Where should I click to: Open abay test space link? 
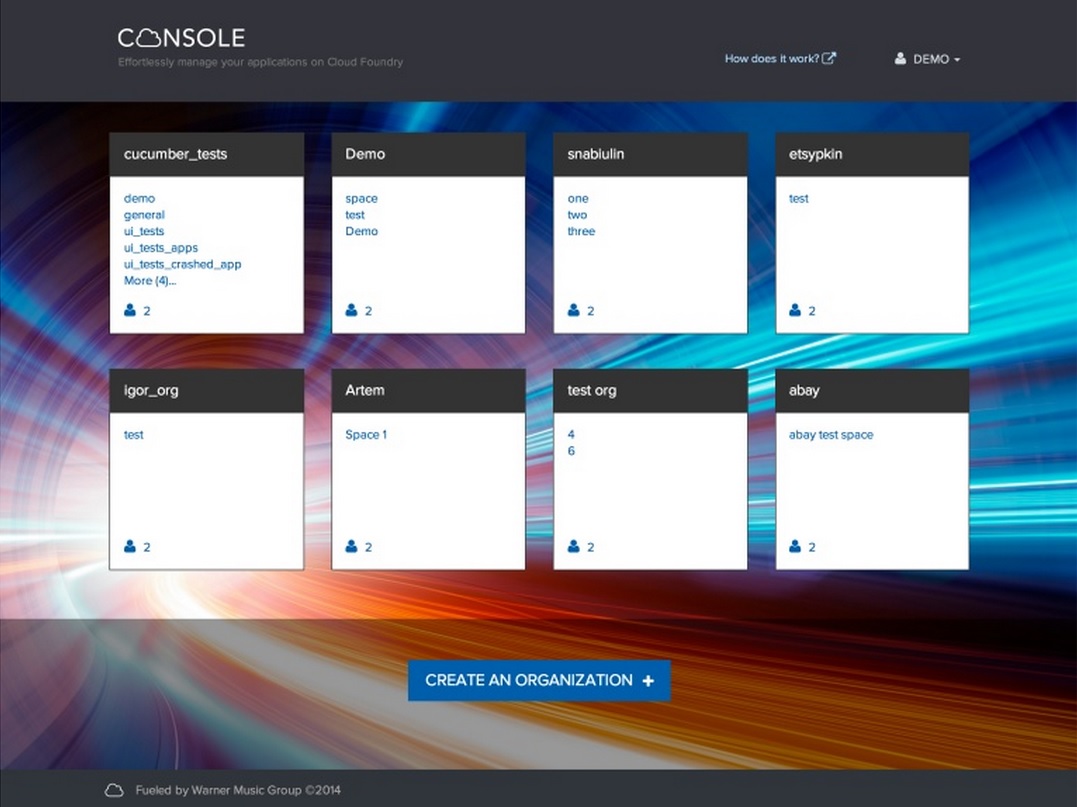831,435
